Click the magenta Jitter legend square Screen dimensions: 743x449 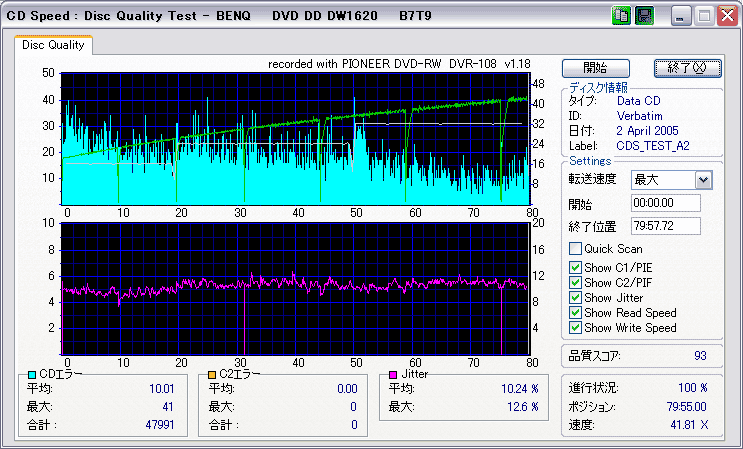point(393,375)
